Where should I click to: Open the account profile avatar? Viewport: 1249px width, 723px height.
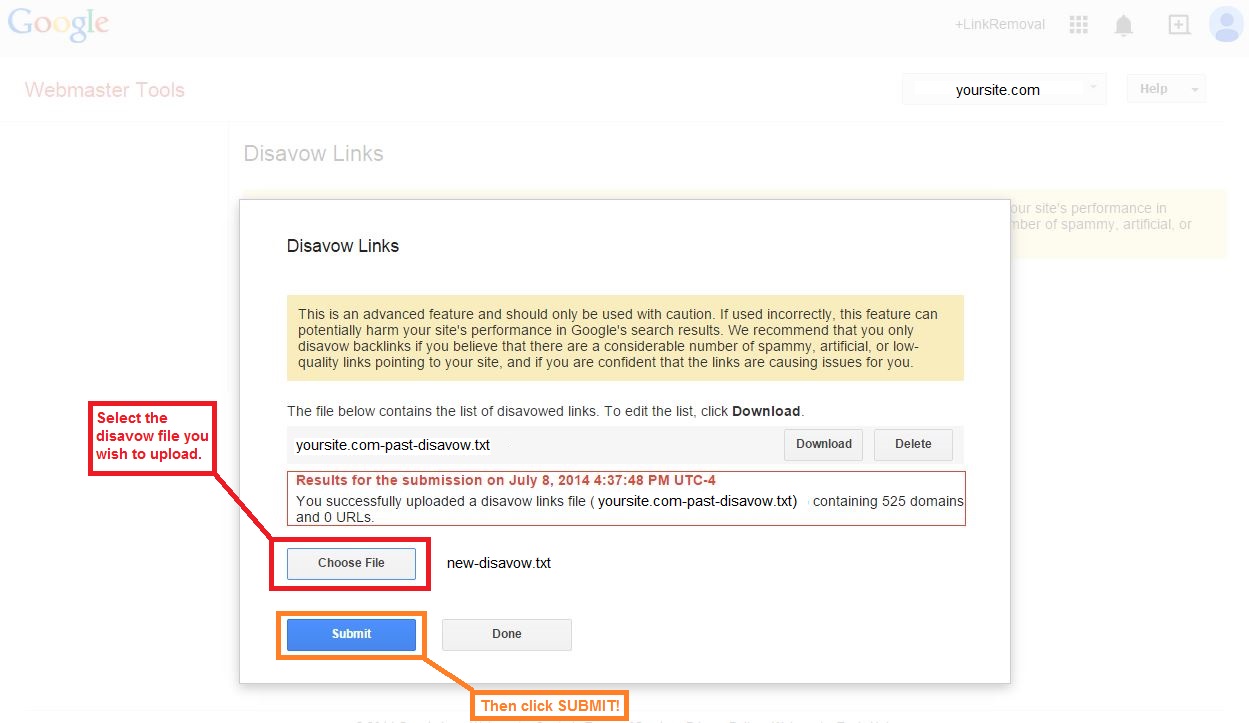coord(1226,24)
